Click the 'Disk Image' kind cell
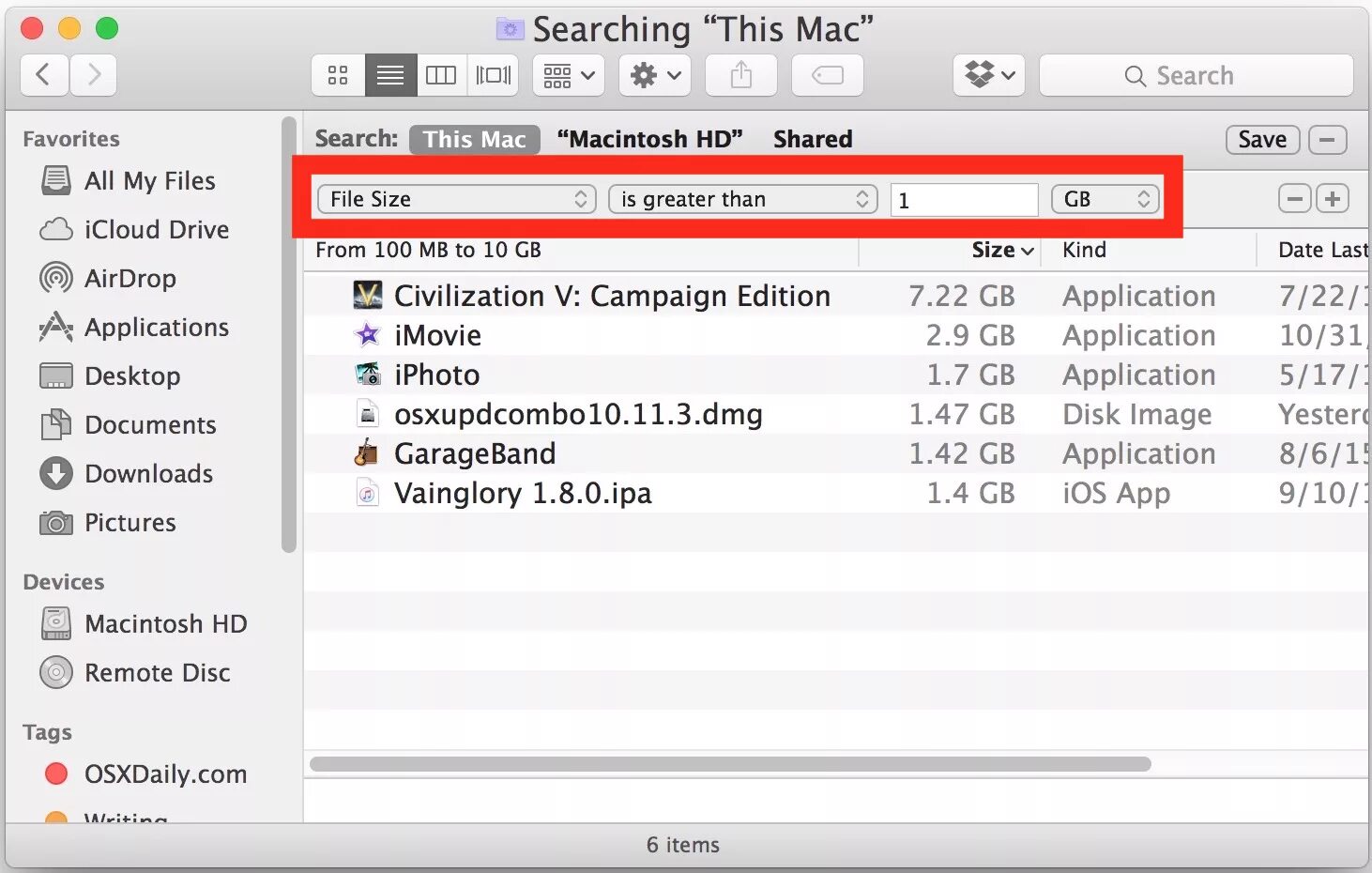The height and width of the screenshot is (873, 1372). coord(1136,414)
